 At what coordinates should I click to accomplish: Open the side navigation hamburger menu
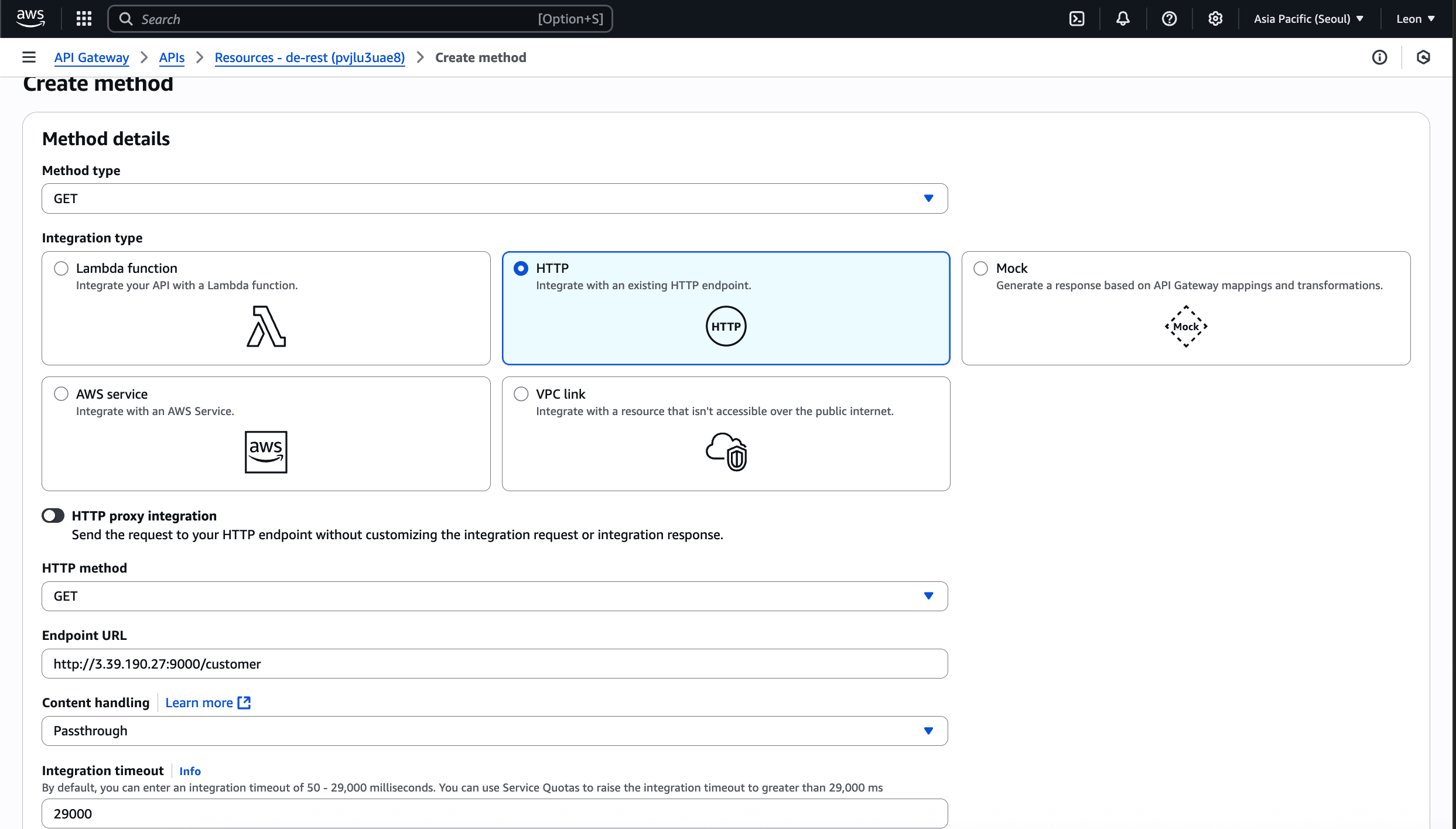[29, 57]
